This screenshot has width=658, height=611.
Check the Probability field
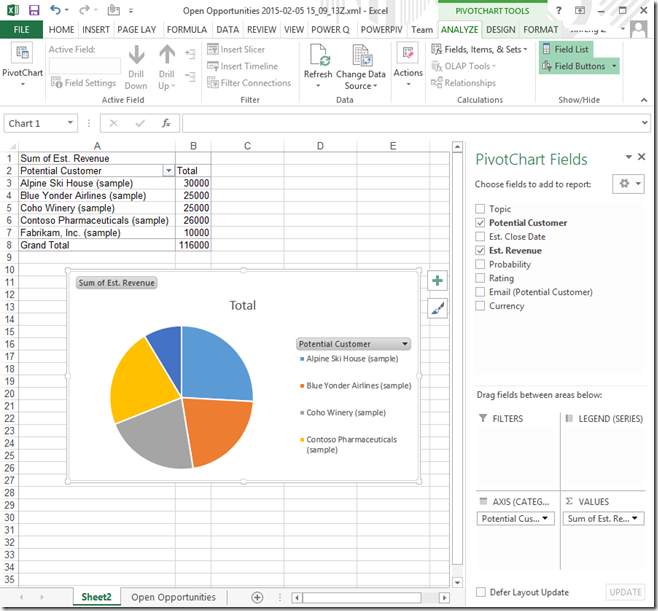480,264
